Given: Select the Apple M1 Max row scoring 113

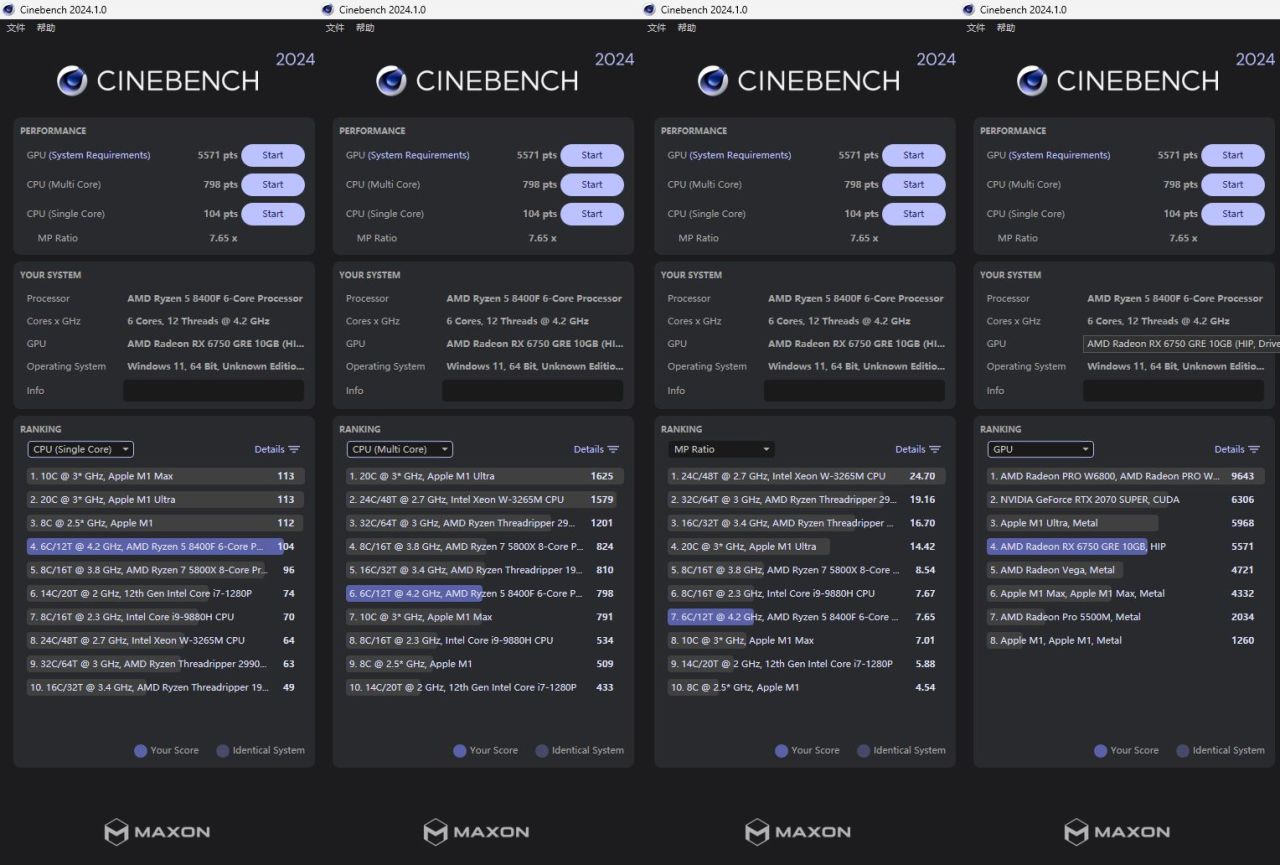Looking at the screenshot, I should coord(165,477).
